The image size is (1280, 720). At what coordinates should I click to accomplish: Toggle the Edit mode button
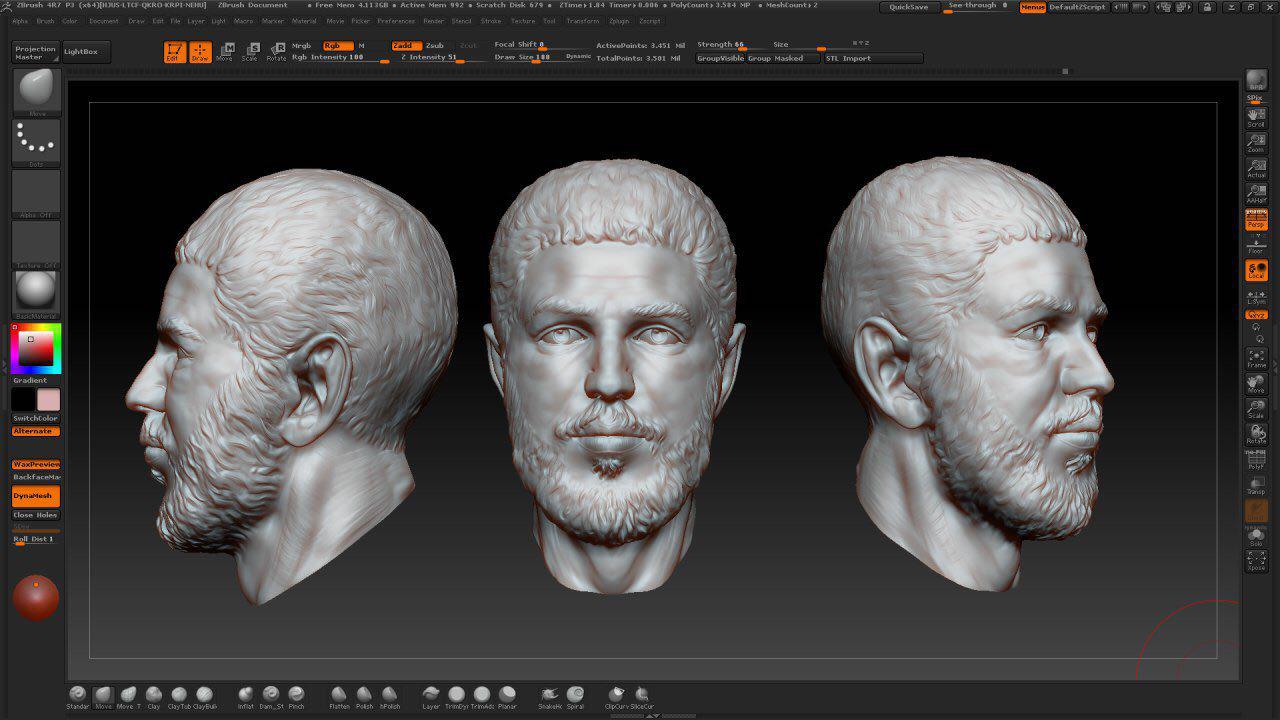175,52
